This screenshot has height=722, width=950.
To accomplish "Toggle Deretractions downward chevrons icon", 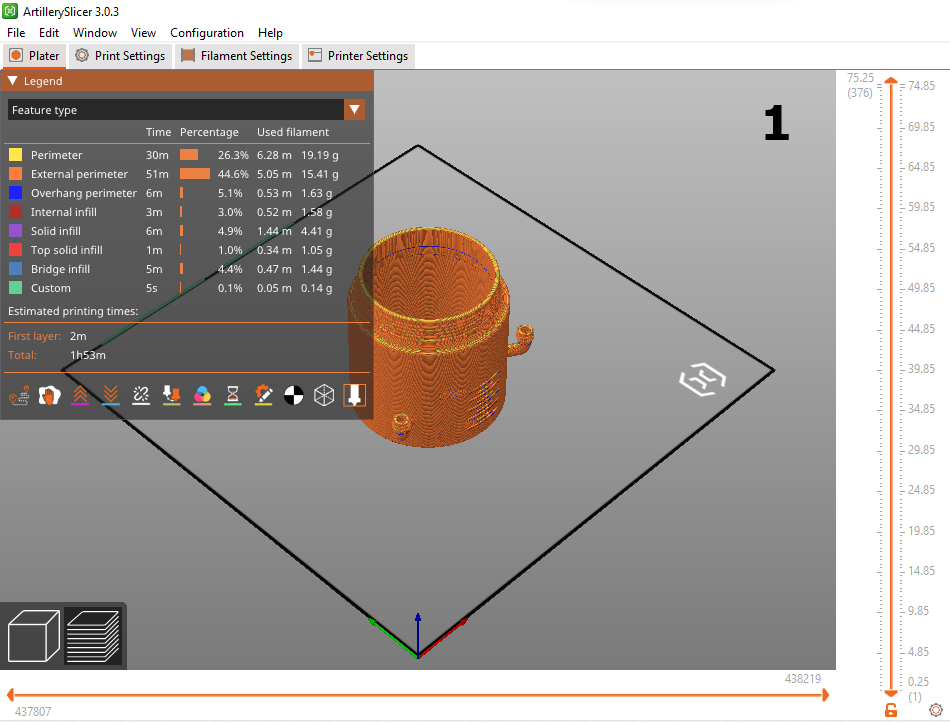I will coord(110,396).
